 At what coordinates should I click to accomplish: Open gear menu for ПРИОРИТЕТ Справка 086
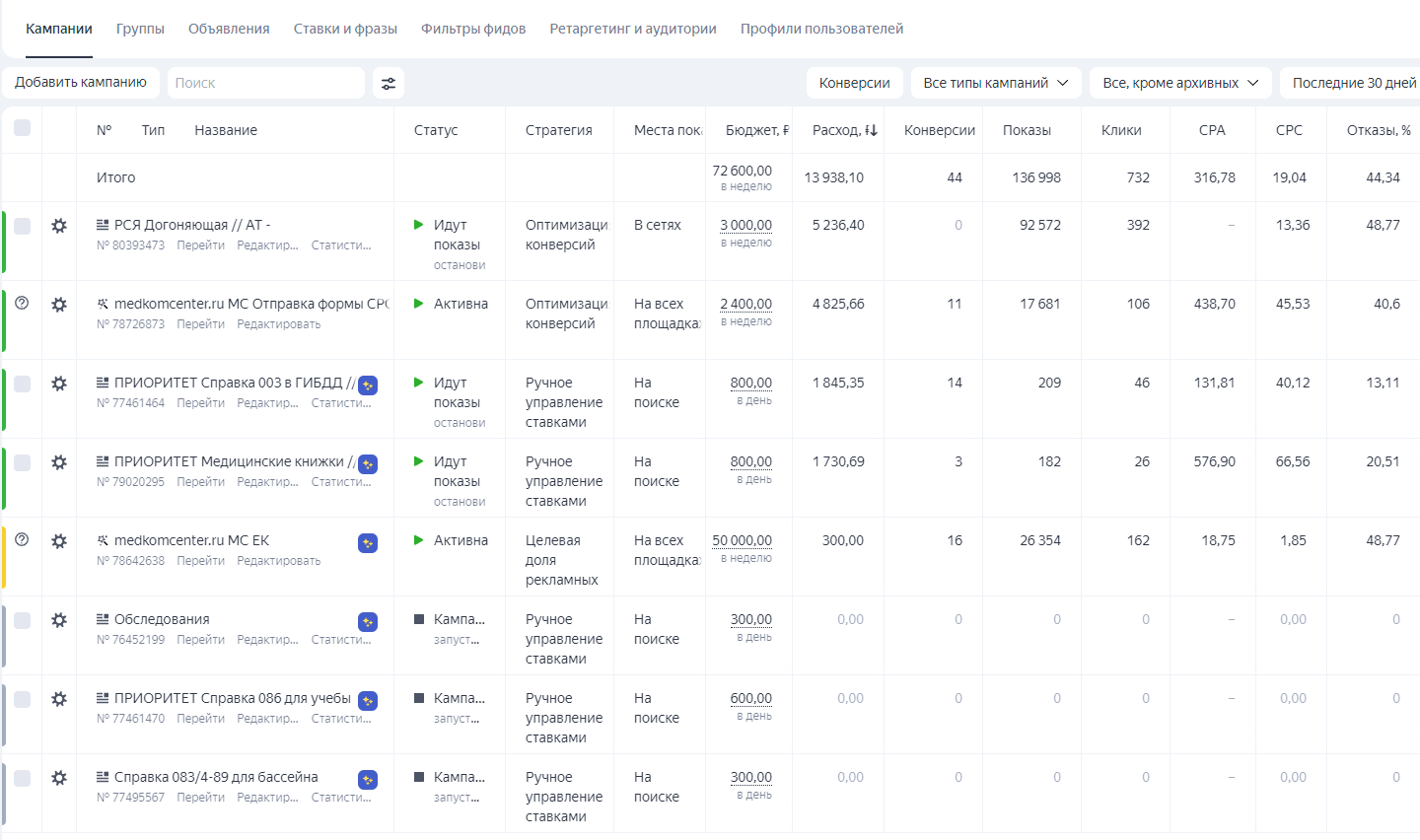point(59,699)
